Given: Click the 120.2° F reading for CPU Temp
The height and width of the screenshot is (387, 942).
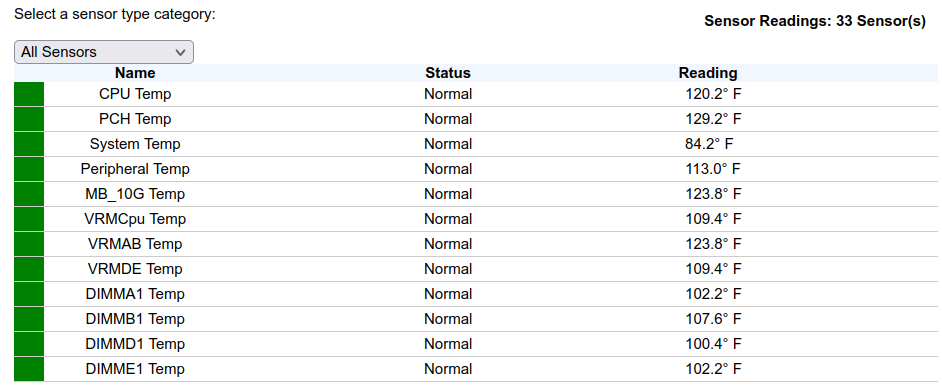Looking at the screenshot, I should point(714,94).
